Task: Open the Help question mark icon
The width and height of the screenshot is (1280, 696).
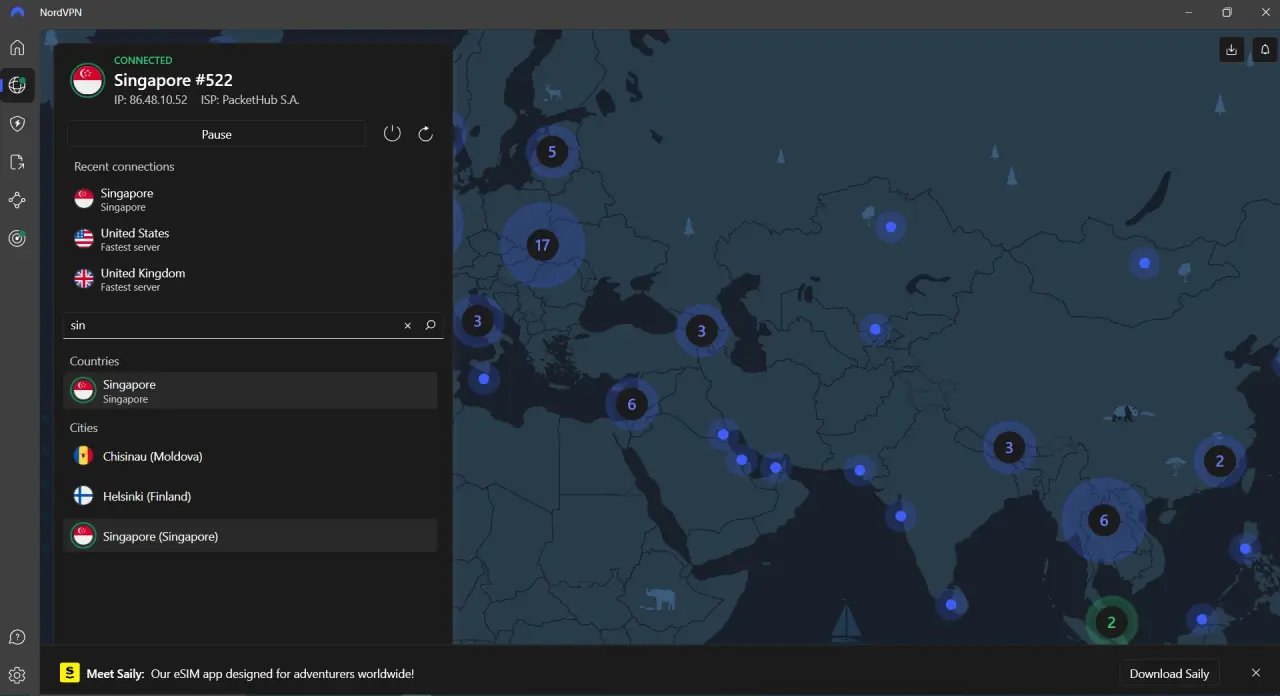Action: (x=17, y=637)
